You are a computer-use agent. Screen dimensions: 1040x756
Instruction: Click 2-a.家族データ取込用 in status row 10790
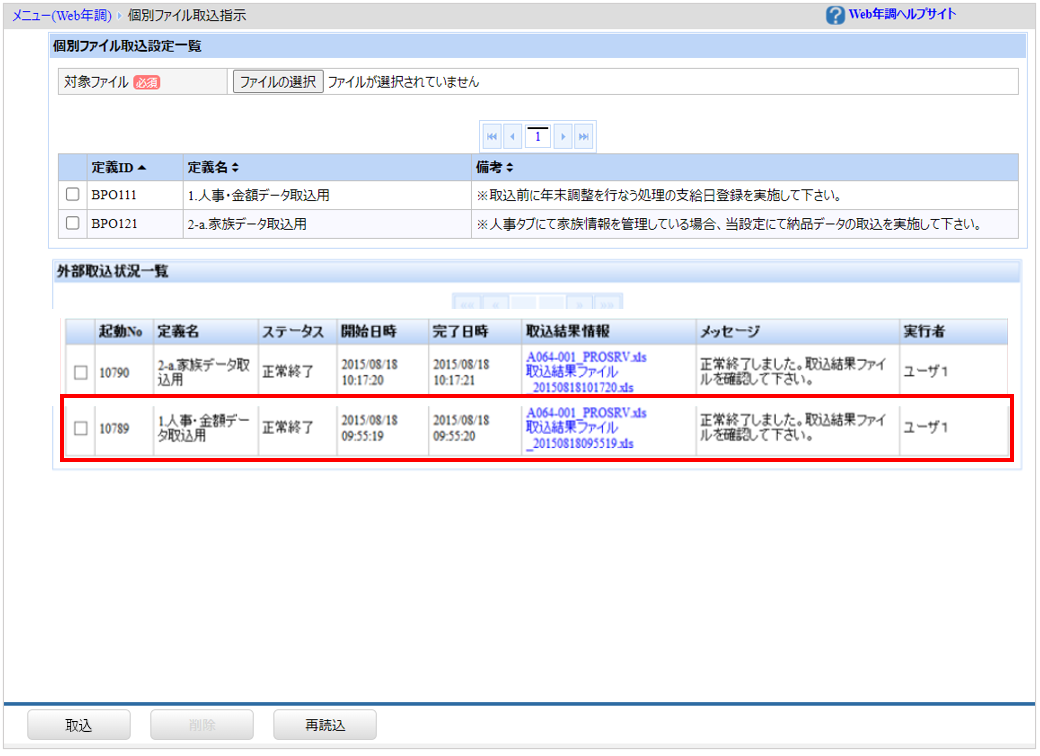204,372
